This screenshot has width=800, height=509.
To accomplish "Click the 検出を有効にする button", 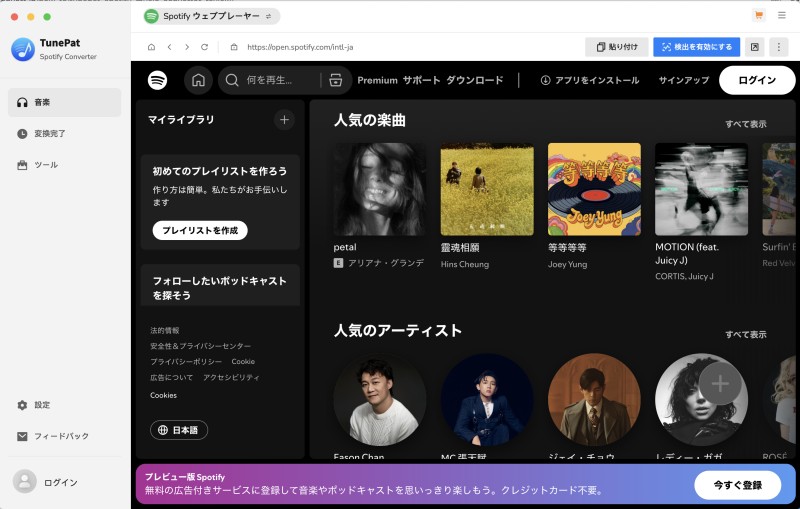I will click(x=696, y=47).
